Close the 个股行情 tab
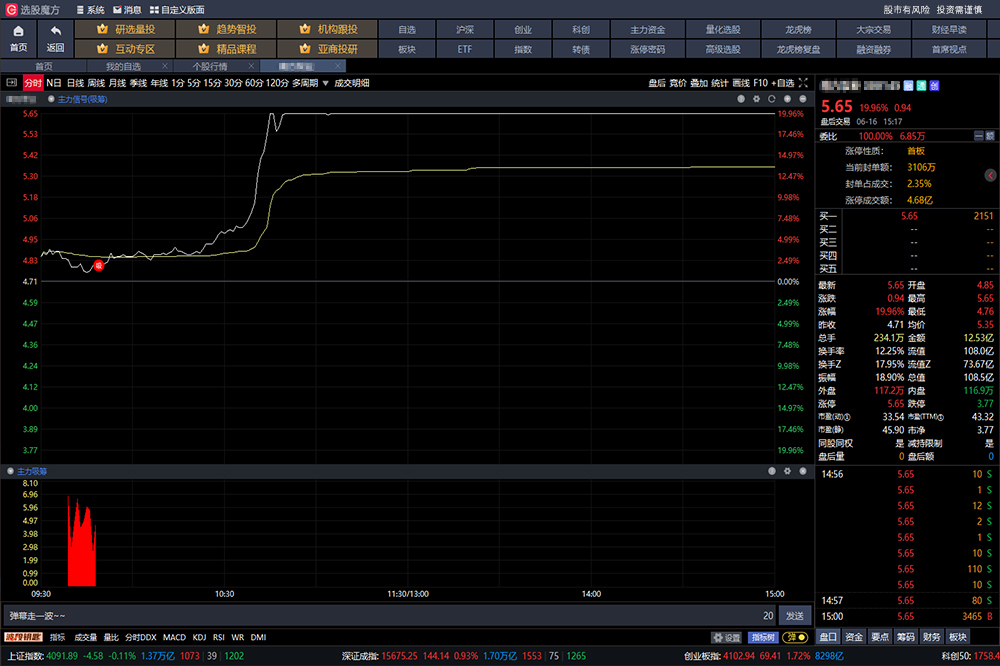 click(x=251, y=66)
